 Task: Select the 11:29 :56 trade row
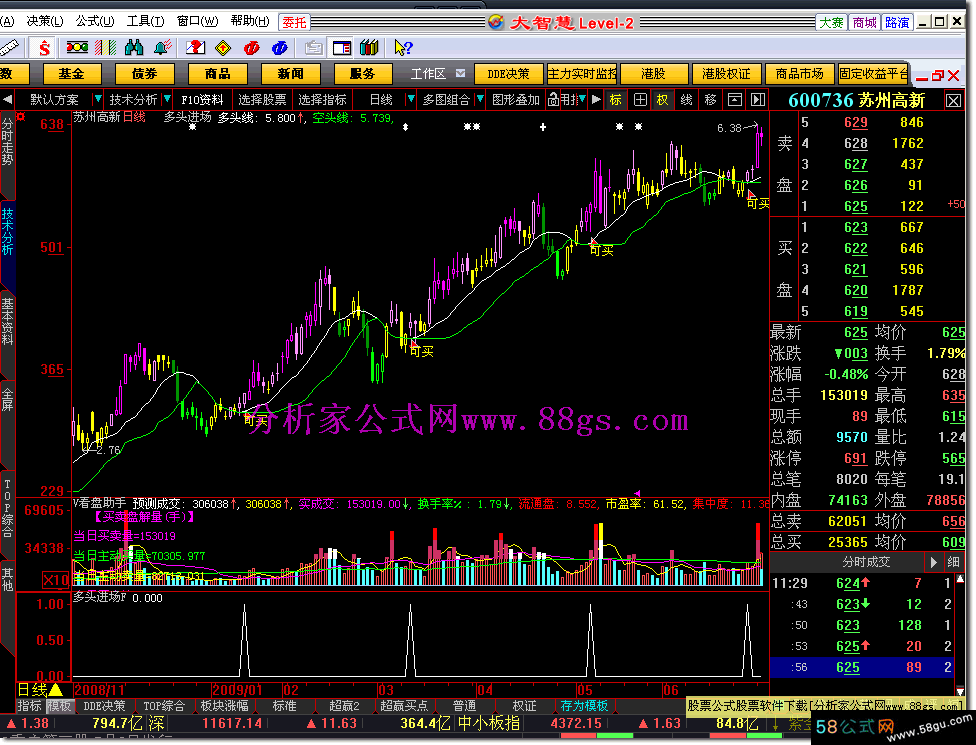(x=862, y=667)
